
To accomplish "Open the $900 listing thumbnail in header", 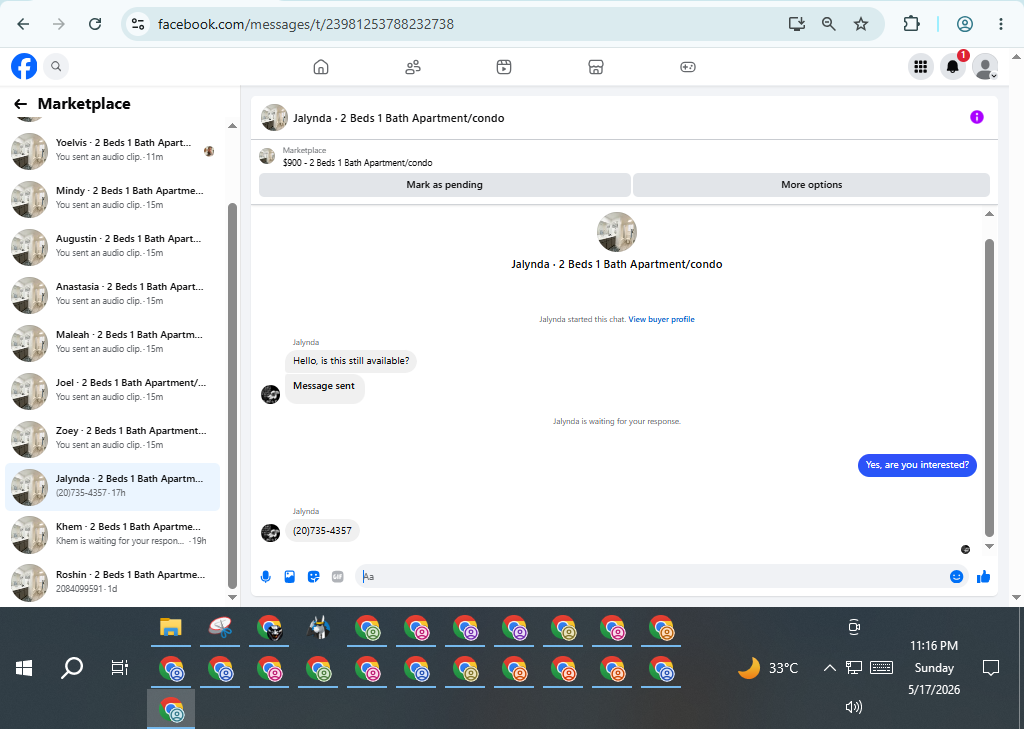I will point(267,156).
